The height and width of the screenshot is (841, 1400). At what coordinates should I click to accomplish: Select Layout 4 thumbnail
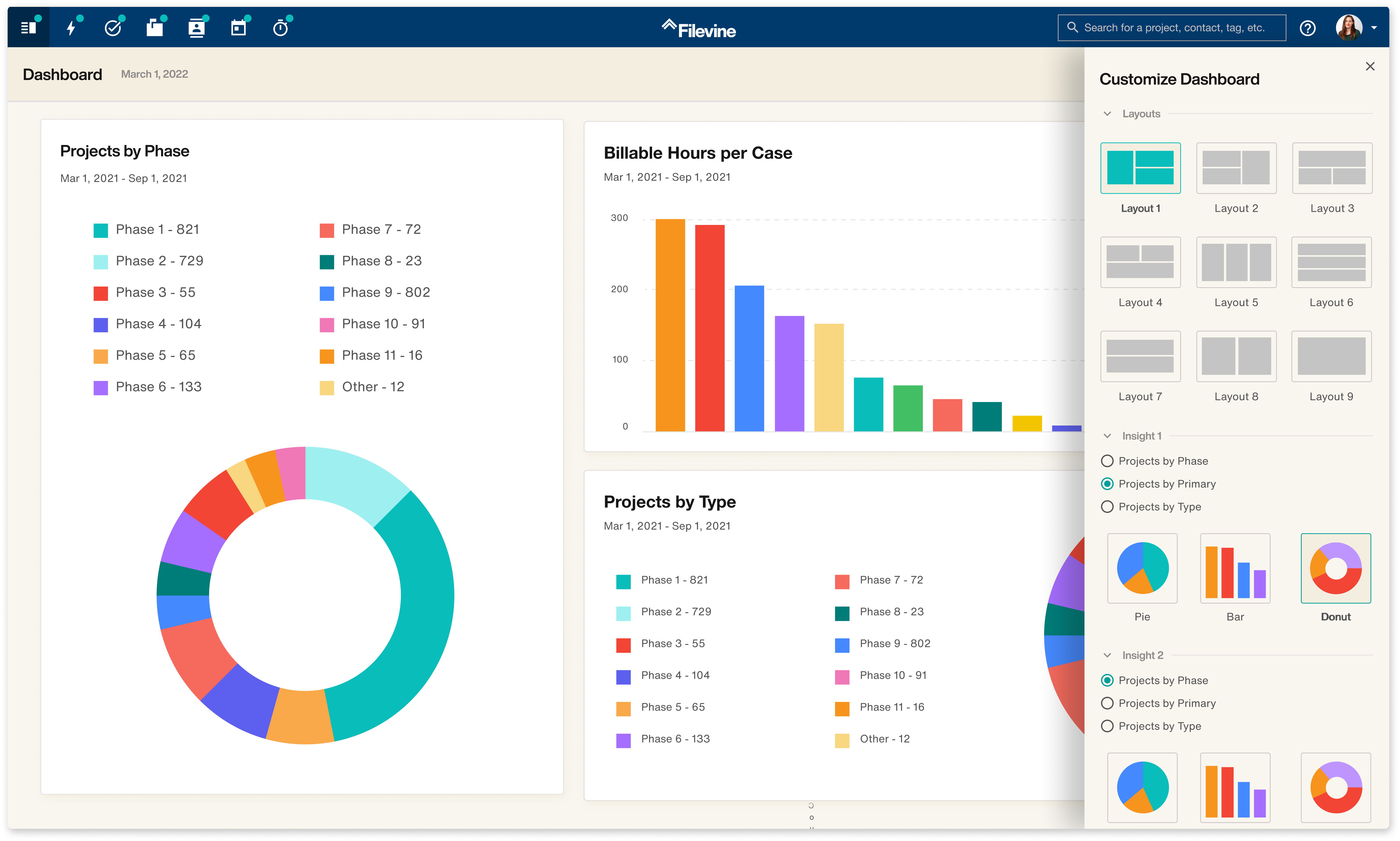1140,262
